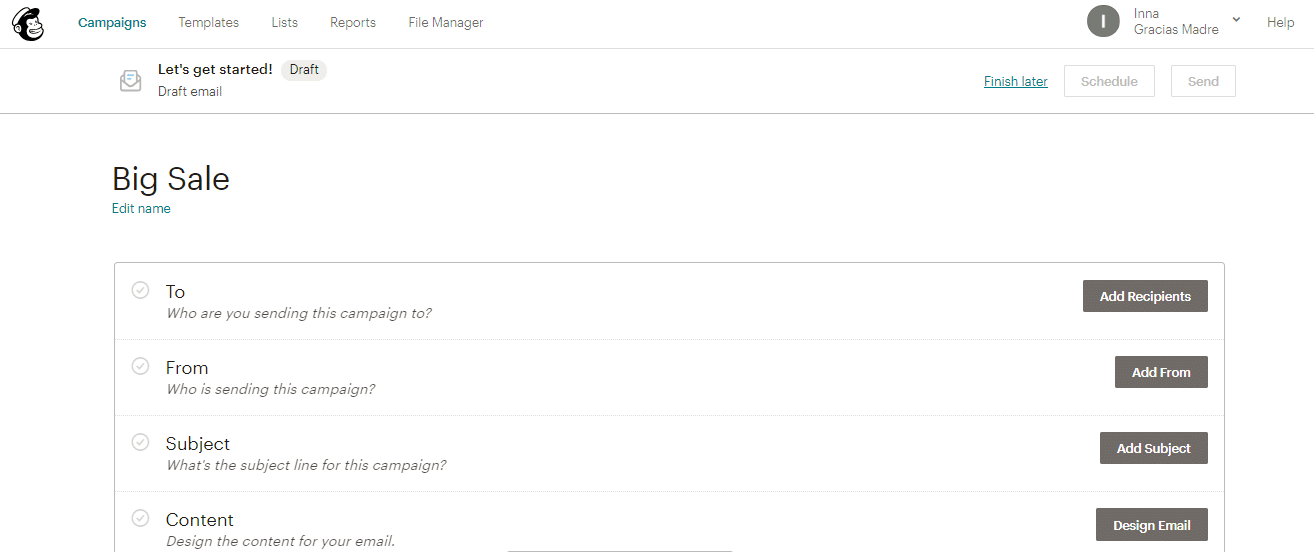Screen dimensions: 1314x552
Task: Open the Lists page
Action: pyautogui.click(x=284, y=22)
